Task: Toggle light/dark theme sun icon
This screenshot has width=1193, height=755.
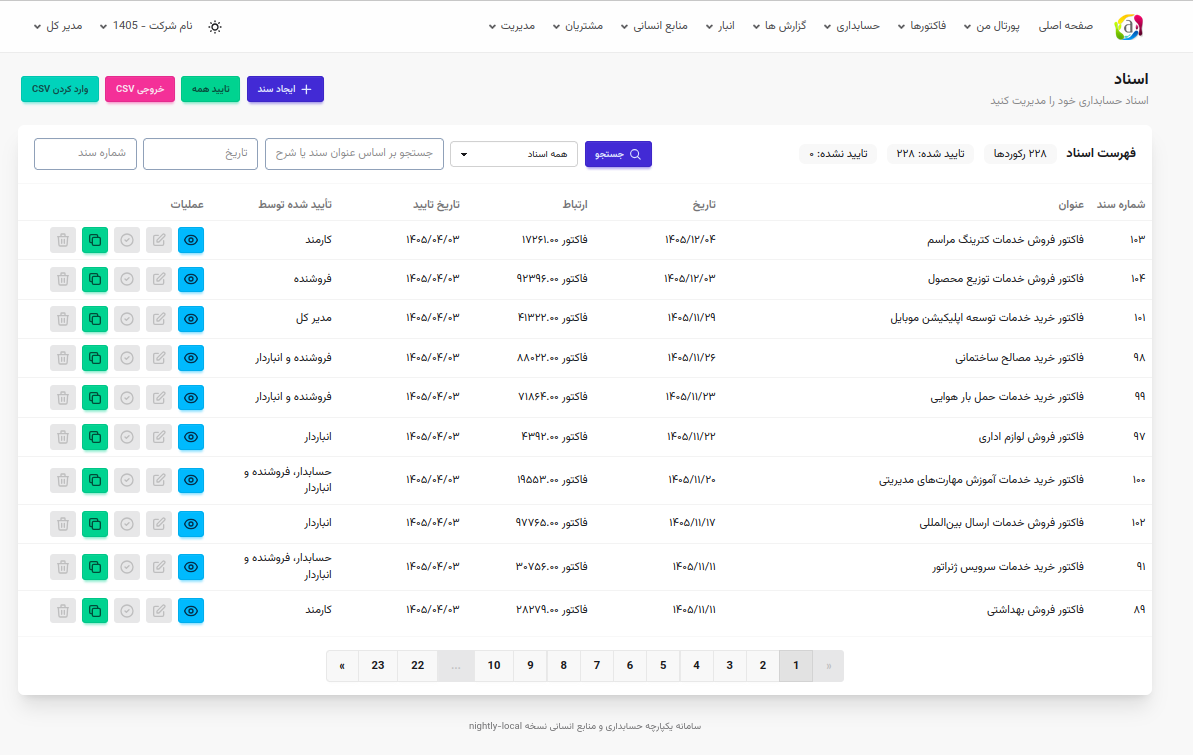Action: (x=215, y=27)
